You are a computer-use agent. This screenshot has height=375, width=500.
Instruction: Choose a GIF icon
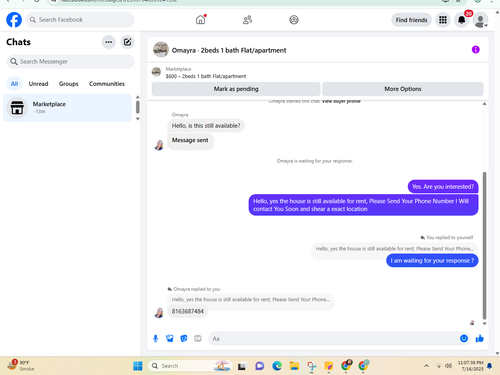point(198,339)
